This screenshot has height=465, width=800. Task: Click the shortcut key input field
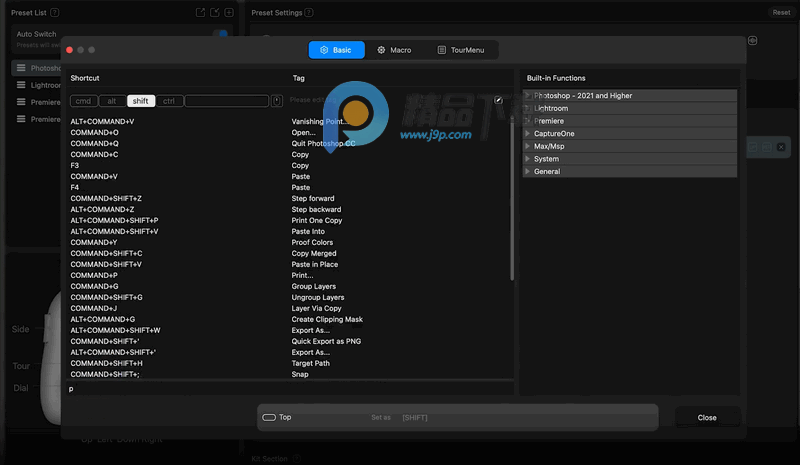click(227, 101)
